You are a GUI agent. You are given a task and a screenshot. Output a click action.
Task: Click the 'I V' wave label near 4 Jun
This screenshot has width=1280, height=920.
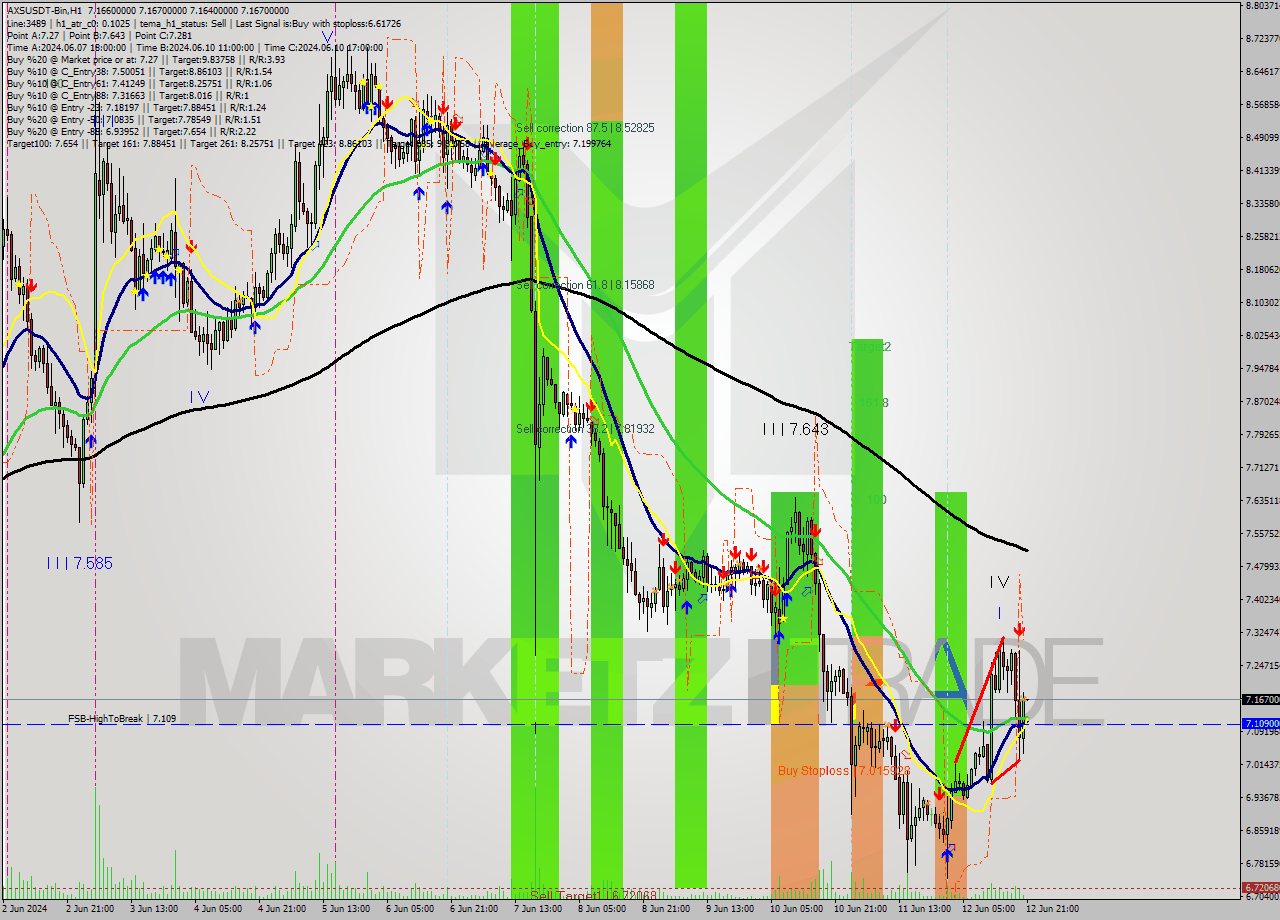coord(200,397)
